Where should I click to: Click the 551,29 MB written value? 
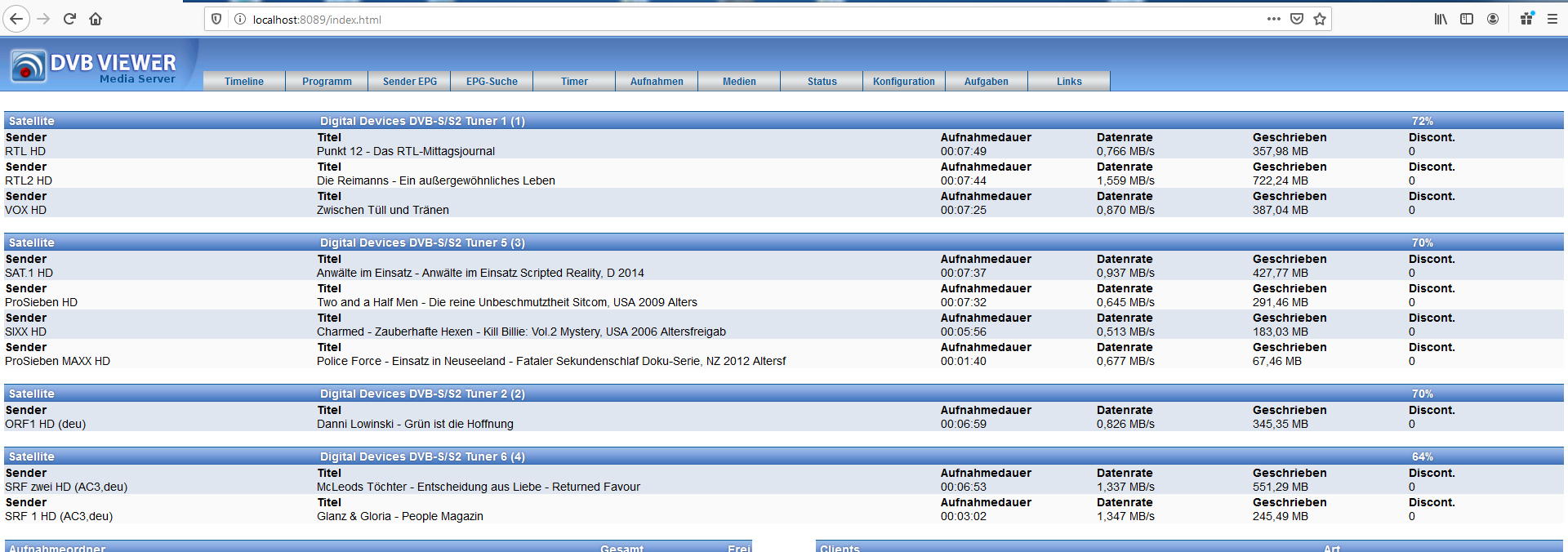[1281, 487]
